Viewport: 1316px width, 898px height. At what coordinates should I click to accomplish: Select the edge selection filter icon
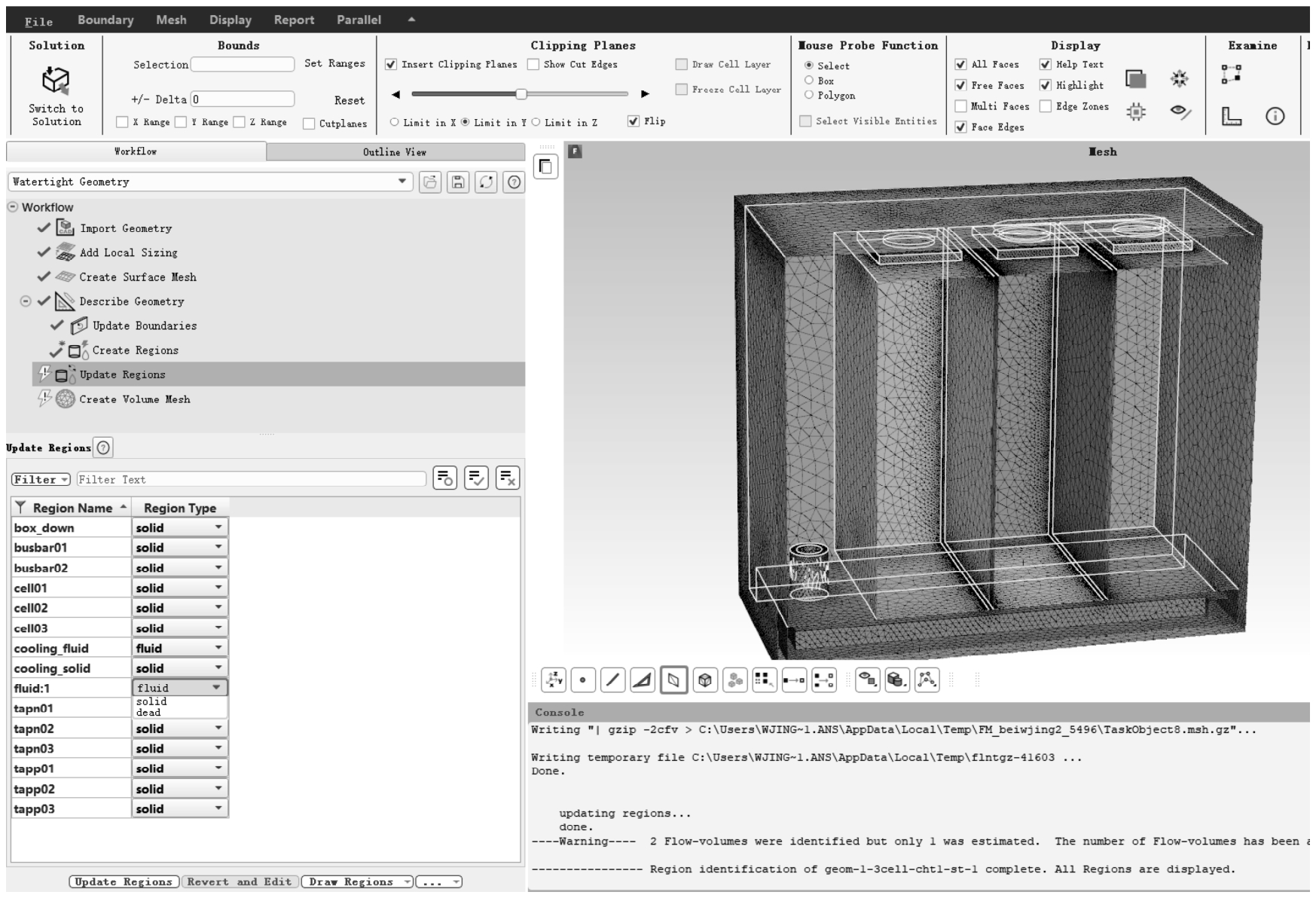click(612, 680)
